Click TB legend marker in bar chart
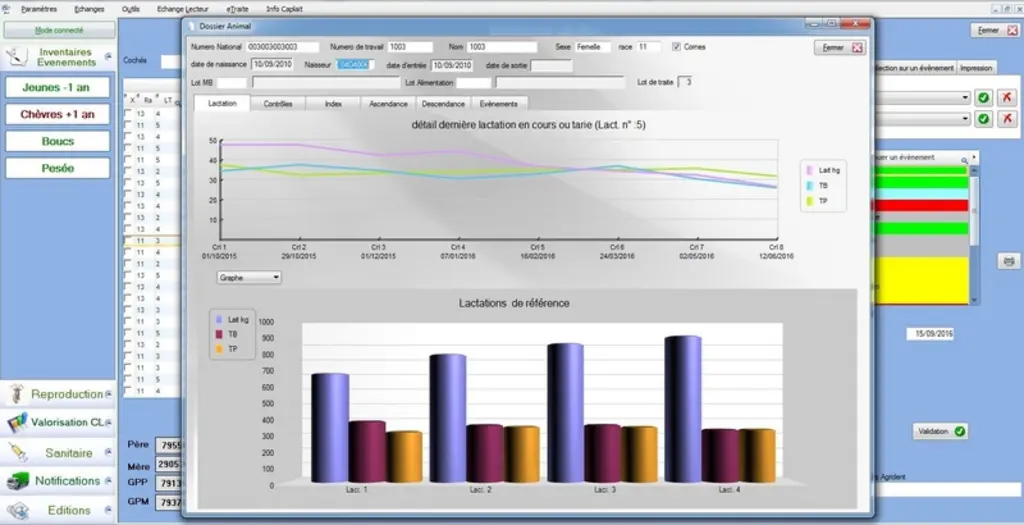 (219, 334)
